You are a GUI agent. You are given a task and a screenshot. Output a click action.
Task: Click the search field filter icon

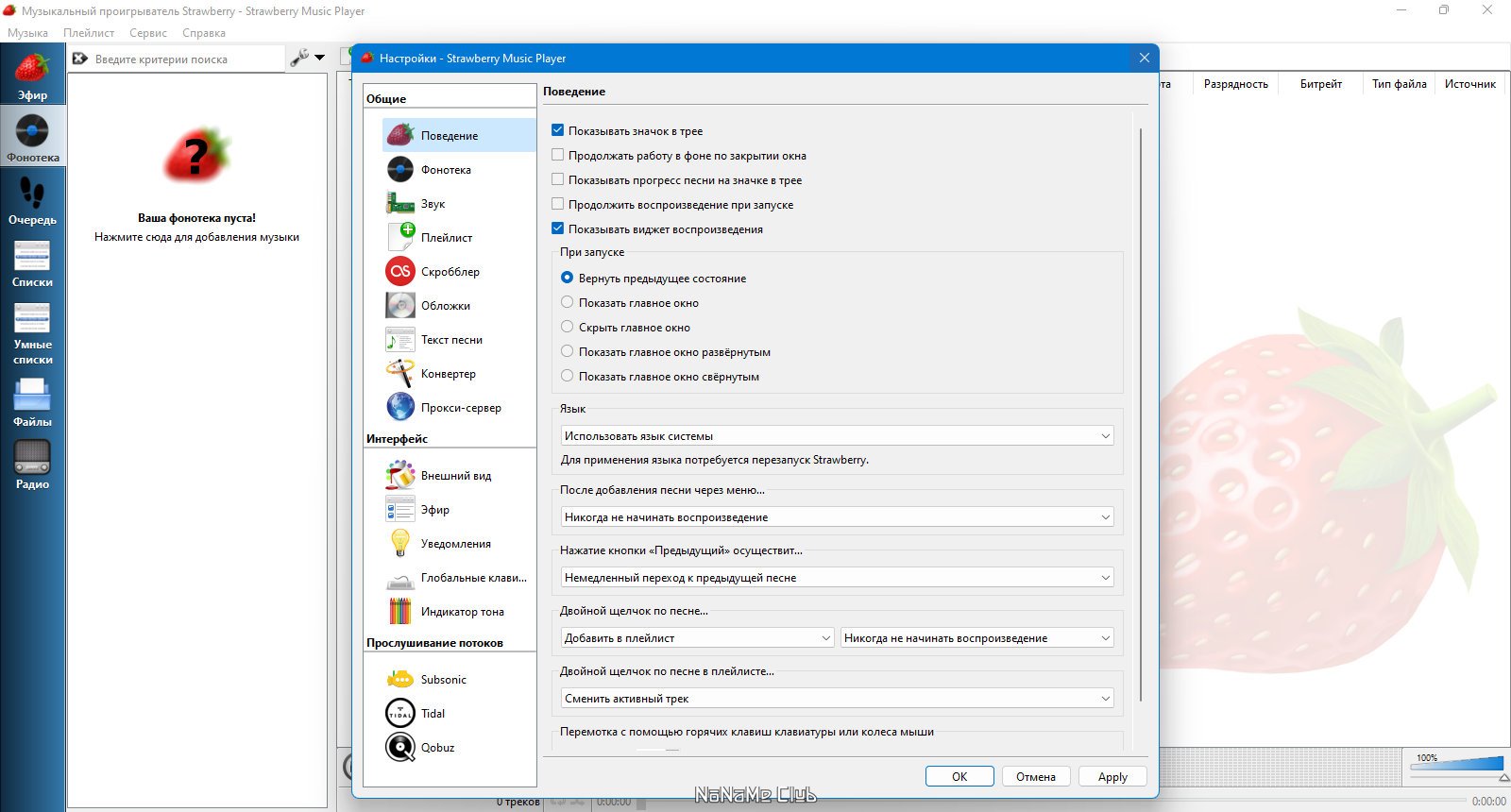(x=80, y=59)
